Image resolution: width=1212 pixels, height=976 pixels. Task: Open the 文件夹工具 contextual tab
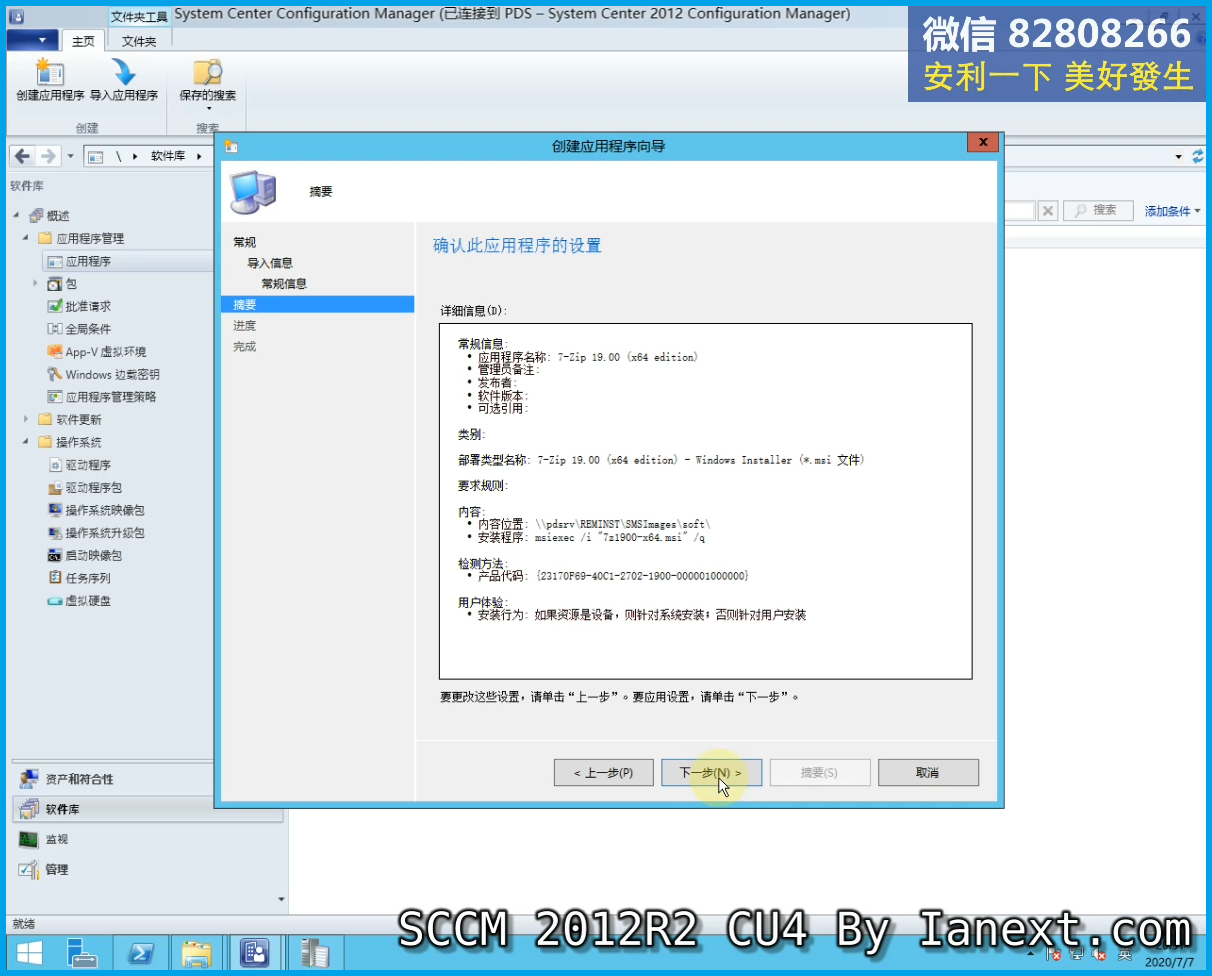[x=139, y=16]
